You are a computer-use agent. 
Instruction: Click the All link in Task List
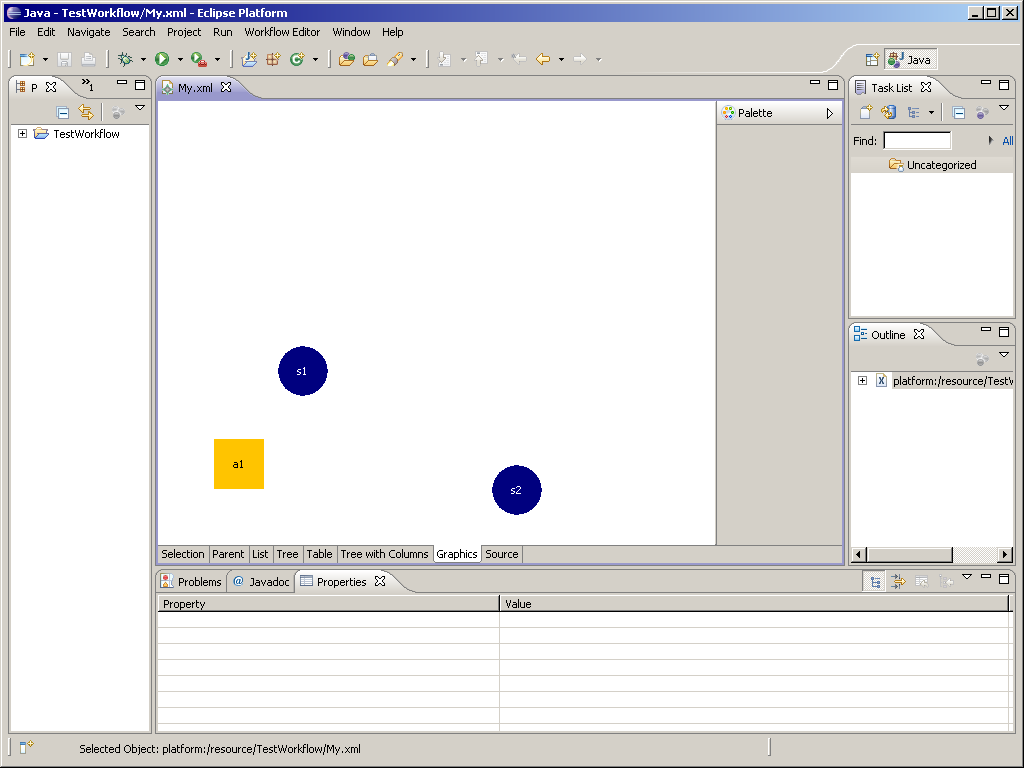coord(1007,141)
